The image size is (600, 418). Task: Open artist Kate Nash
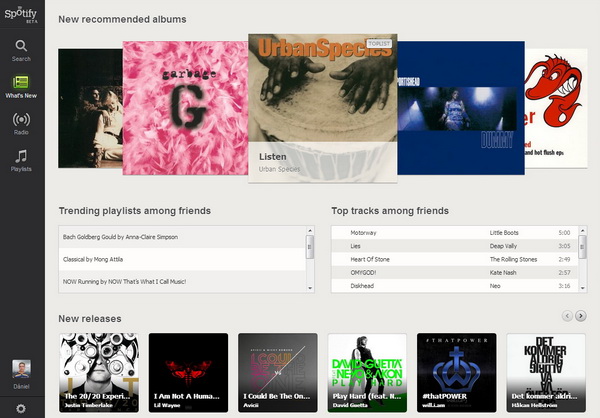(x=503, y=273)
